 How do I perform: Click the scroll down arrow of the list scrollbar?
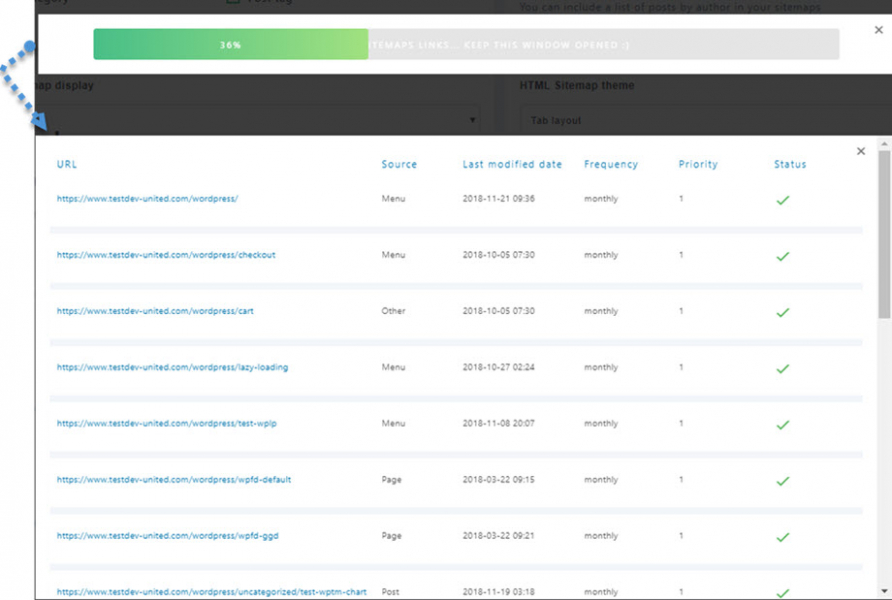click(884, 590)
